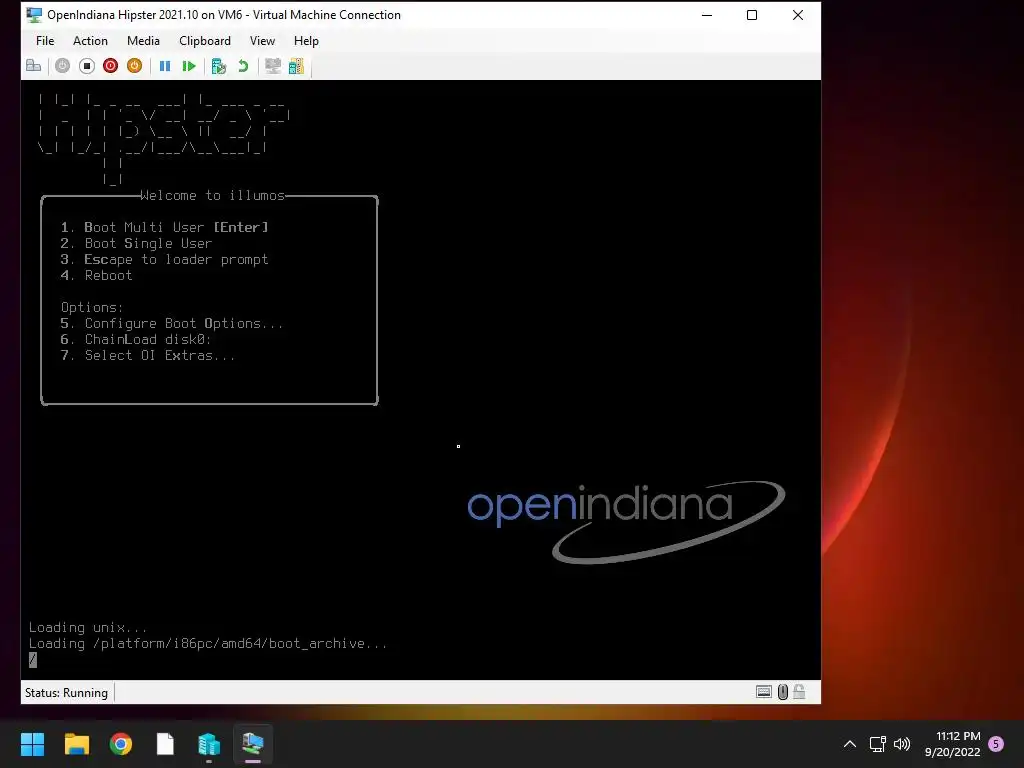Click 'Select OI Extras...' boot option
1024x768 pixels.
tap(148, 355)
